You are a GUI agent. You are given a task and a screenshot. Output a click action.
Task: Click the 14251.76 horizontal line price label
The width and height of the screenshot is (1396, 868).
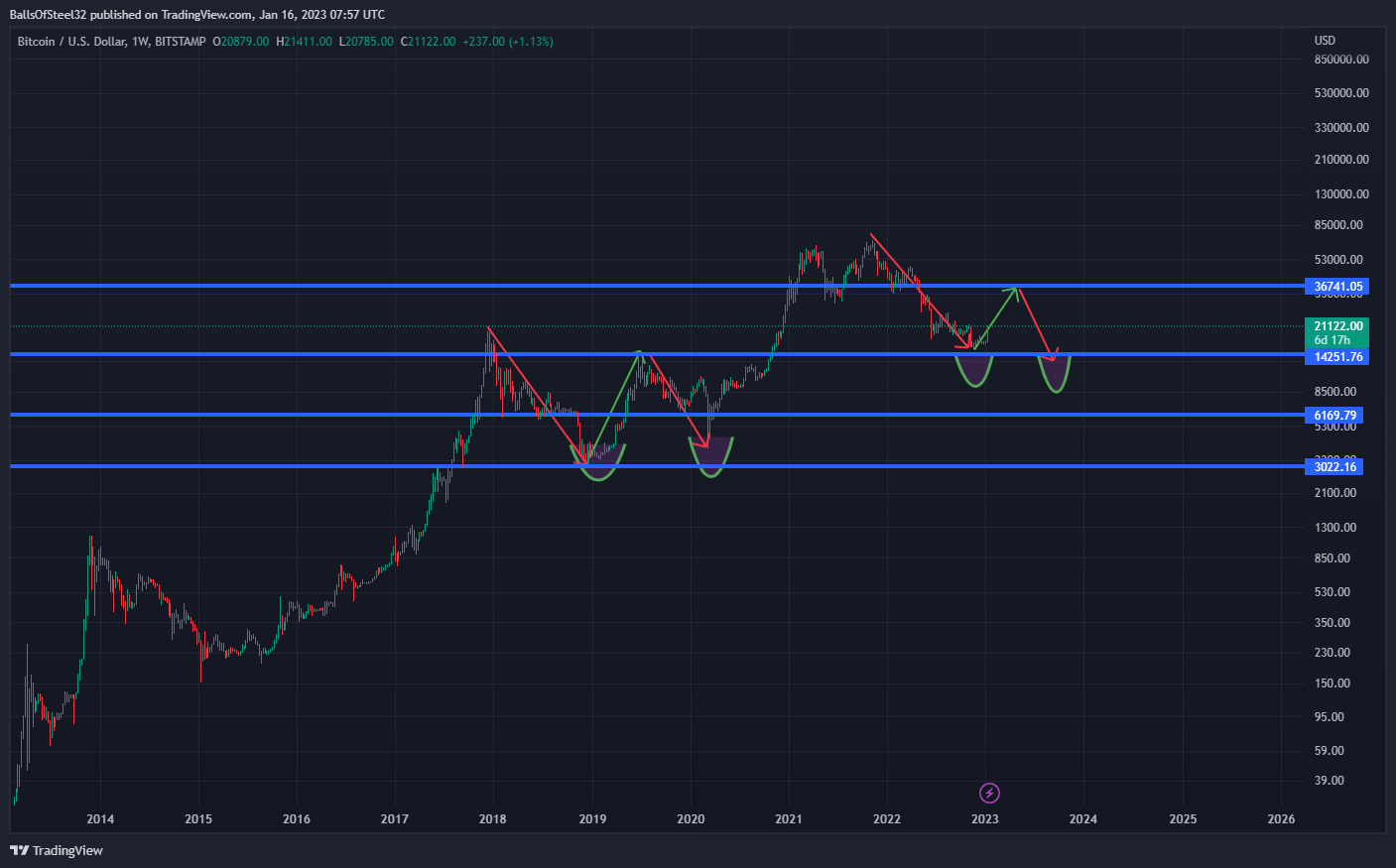[x=1337, y=356]
